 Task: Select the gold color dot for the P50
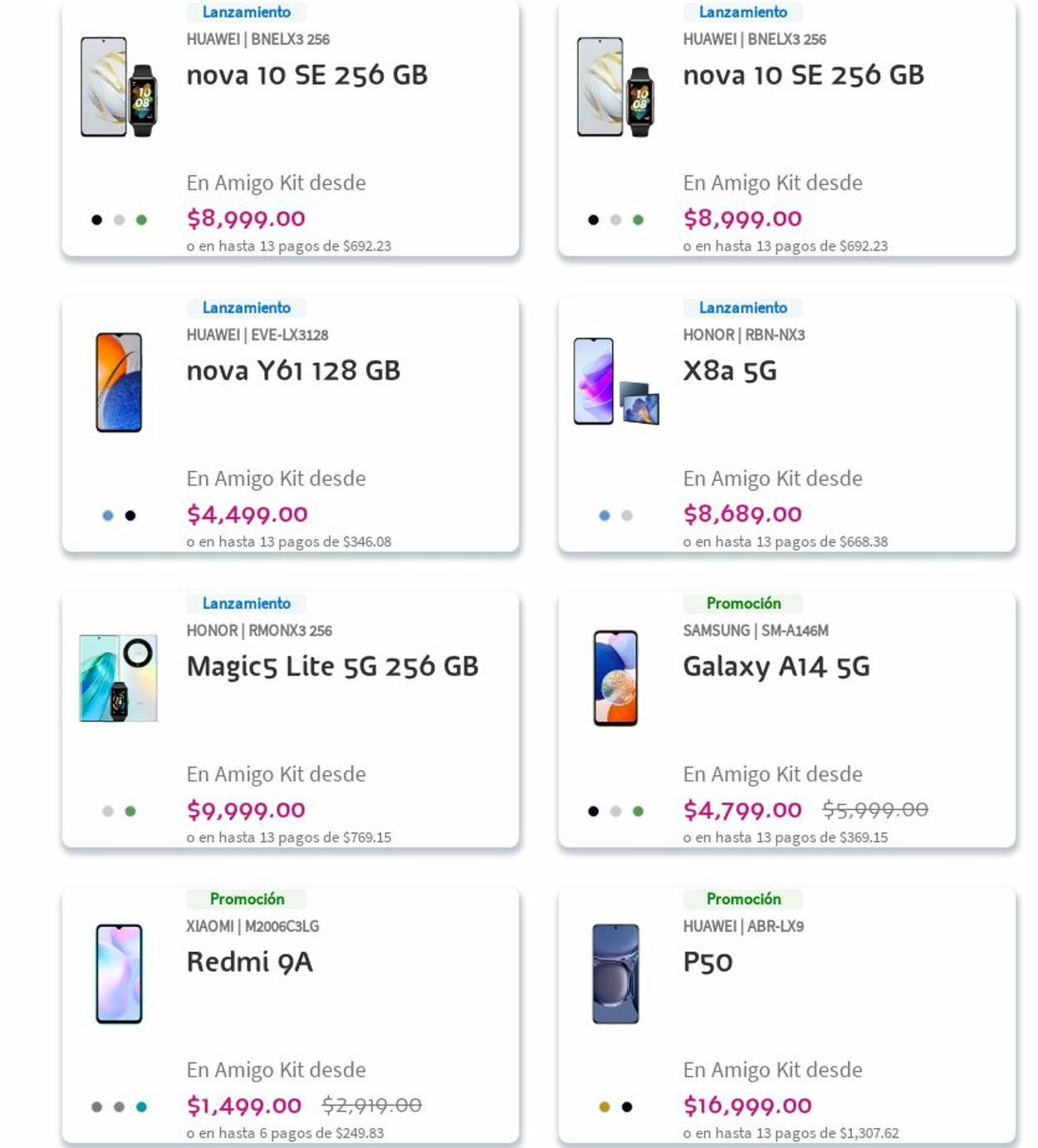click(602, 1106)
